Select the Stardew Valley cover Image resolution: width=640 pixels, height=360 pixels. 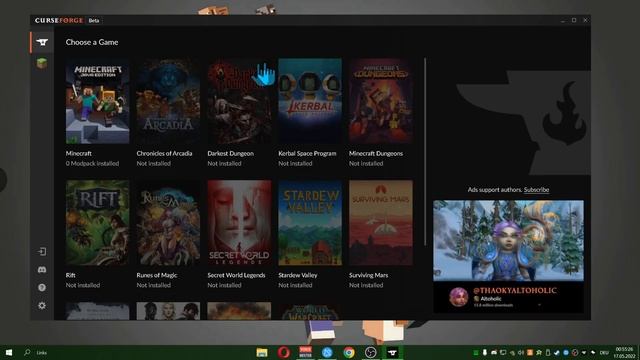pos(310,223)
